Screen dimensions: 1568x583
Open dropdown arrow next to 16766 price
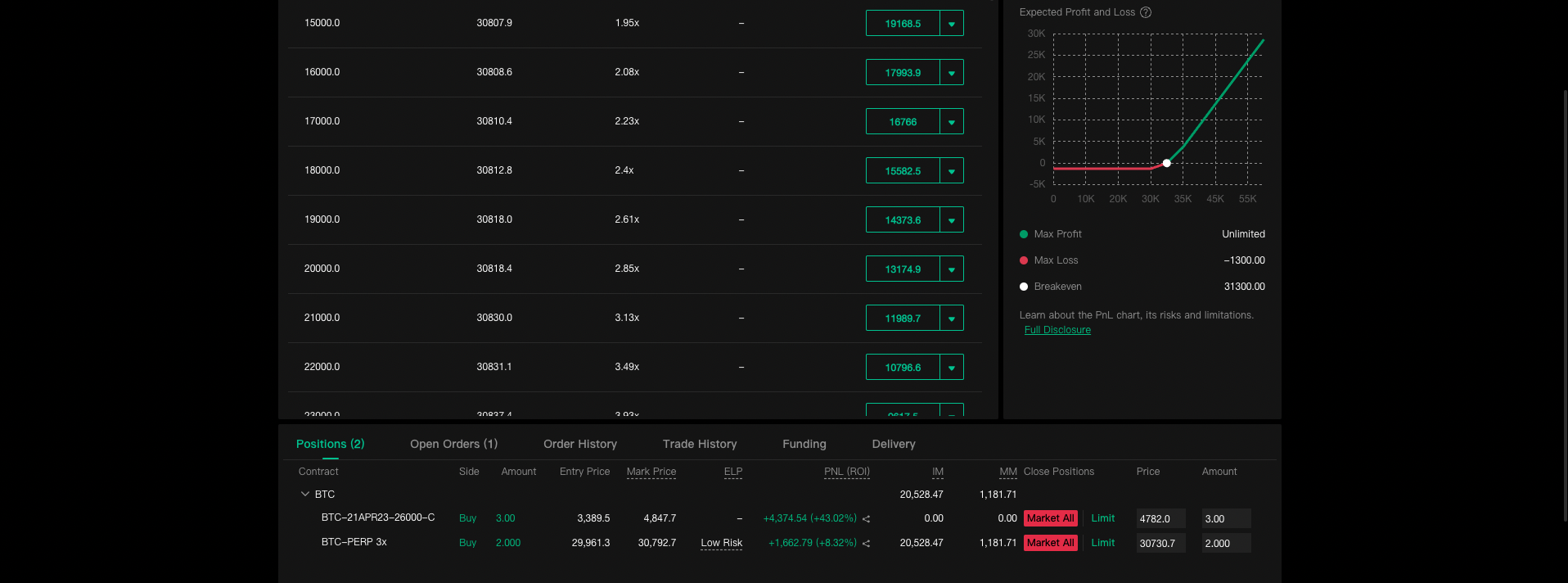pyautogui.click(x=952, y=121)
